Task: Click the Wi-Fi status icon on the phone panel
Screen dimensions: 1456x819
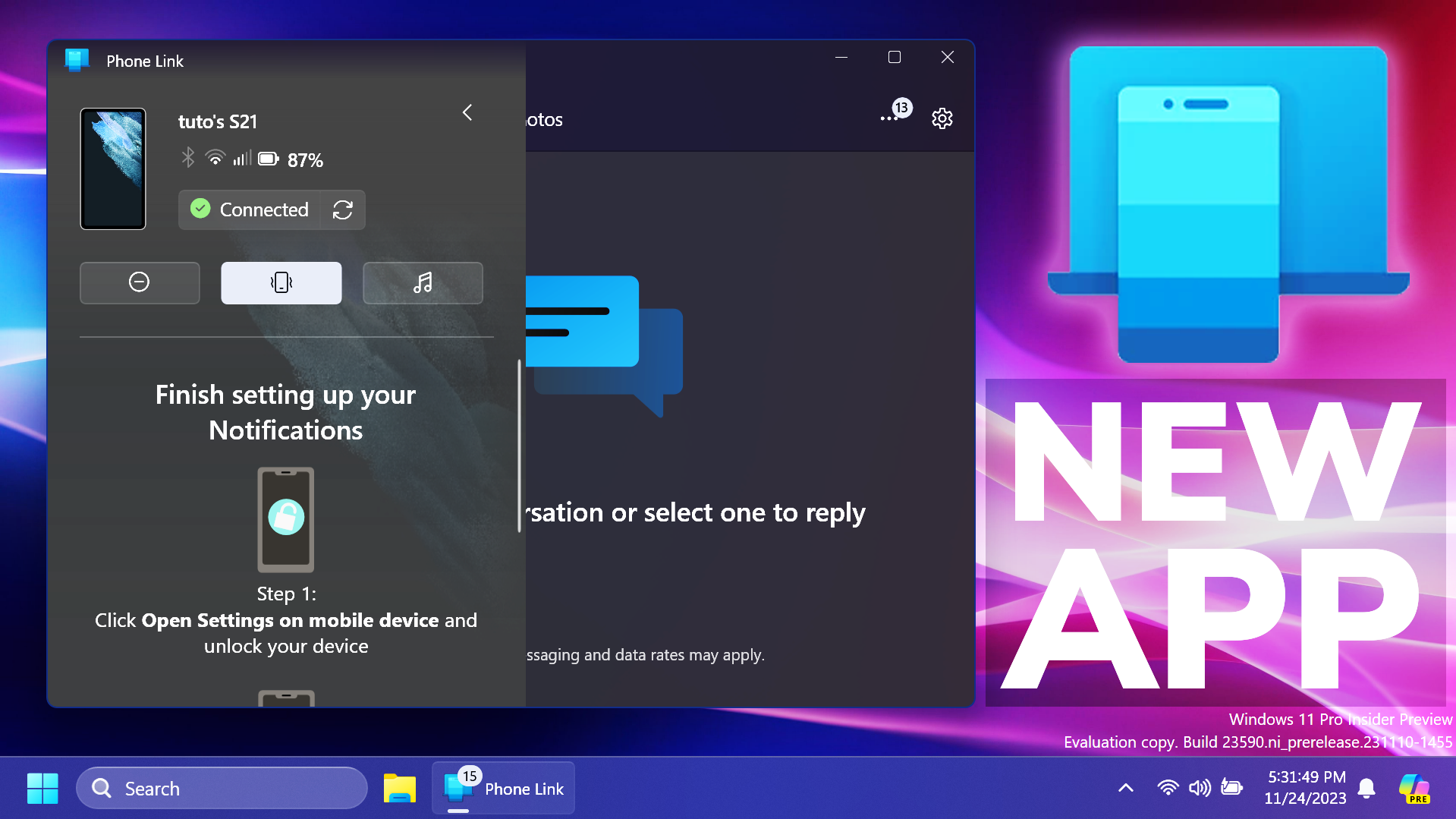Action: tap(215, 158)
